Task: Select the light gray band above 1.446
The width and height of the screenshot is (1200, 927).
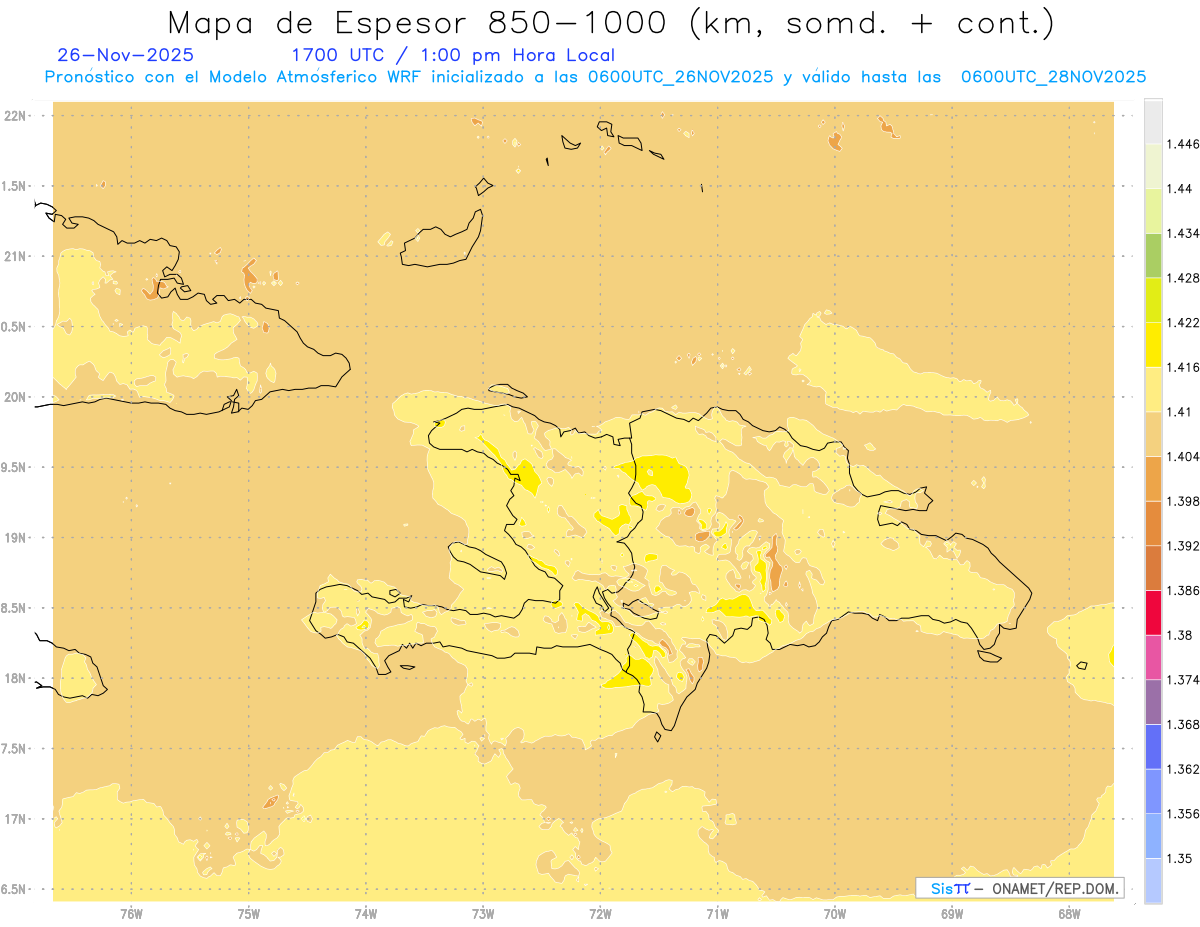Action: coord(1153,121)
